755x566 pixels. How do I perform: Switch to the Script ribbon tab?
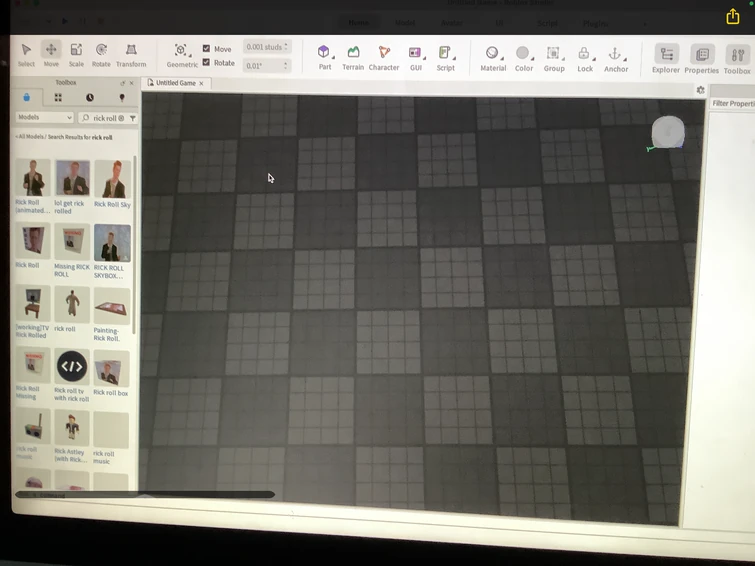(547, 23)
